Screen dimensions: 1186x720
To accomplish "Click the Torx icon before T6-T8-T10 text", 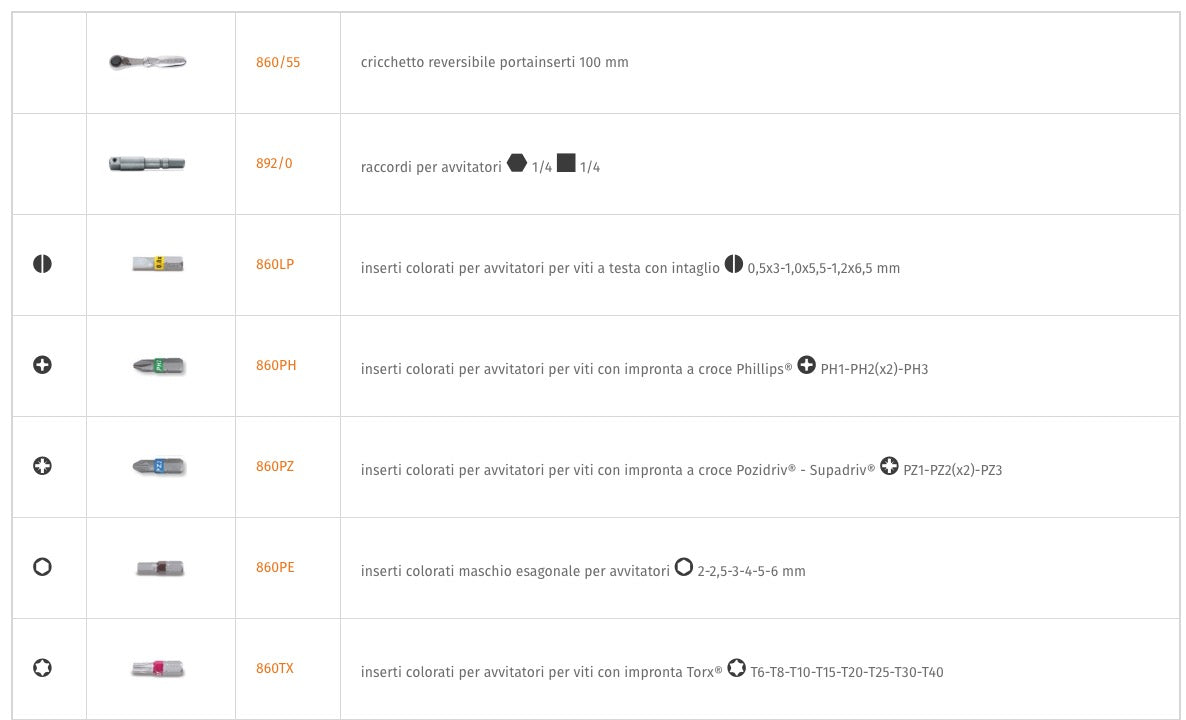I will tap(736, 668).
